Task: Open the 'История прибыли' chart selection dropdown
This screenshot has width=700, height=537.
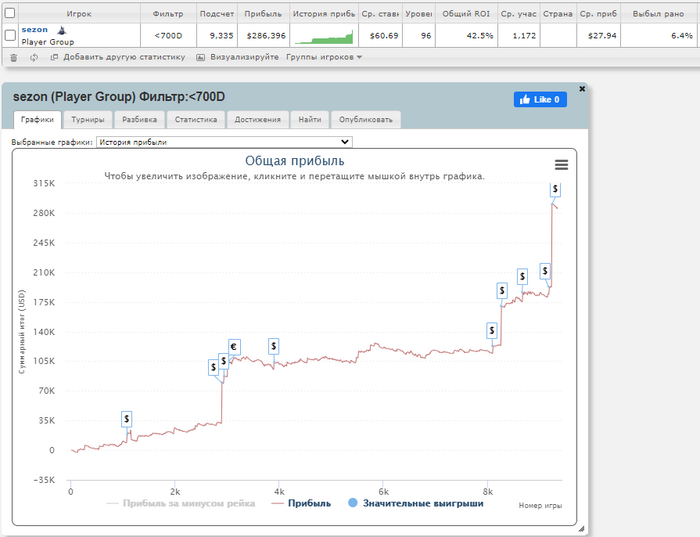Action: tap(224, 142)
